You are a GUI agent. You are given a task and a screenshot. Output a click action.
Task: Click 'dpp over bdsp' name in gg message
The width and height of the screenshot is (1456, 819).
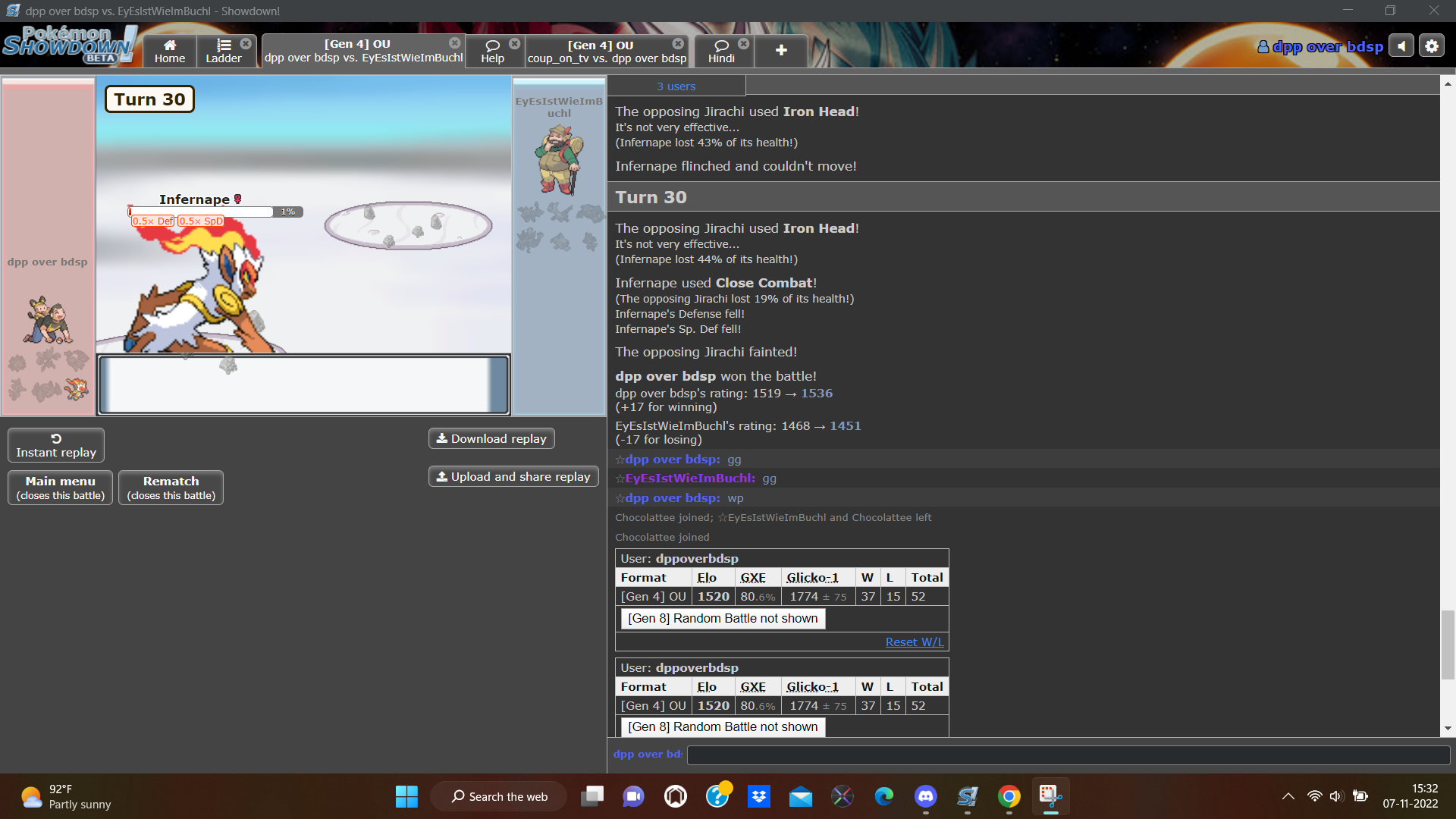pyautogui.click(x=673, y=459)
